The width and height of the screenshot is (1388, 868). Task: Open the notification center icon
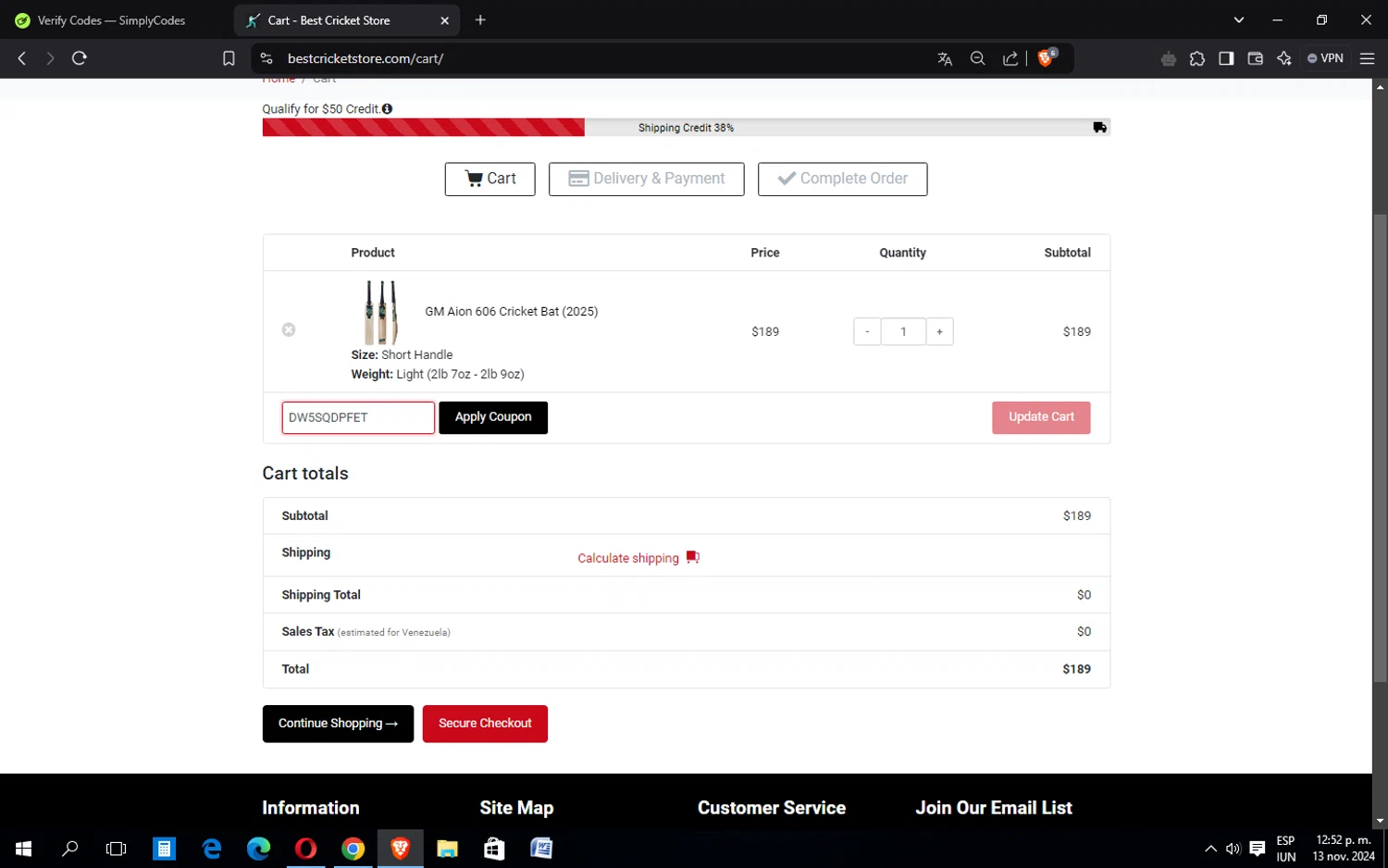[x=1257, y=849]
